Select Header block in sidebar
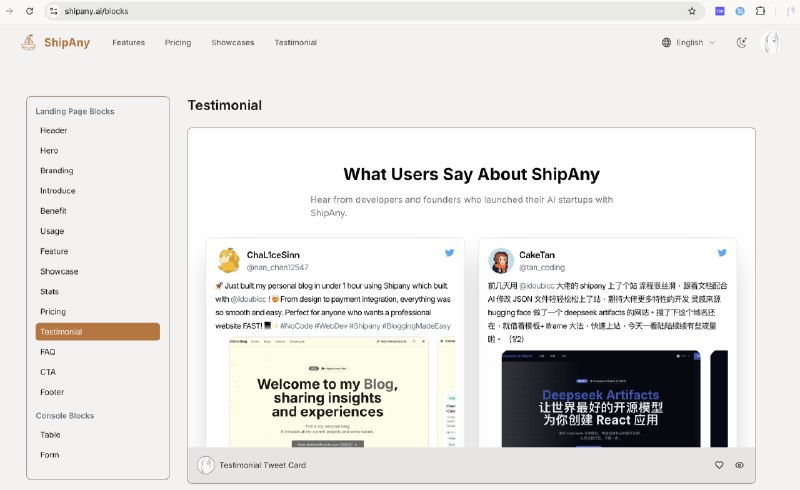 click(x=97, y=130)
